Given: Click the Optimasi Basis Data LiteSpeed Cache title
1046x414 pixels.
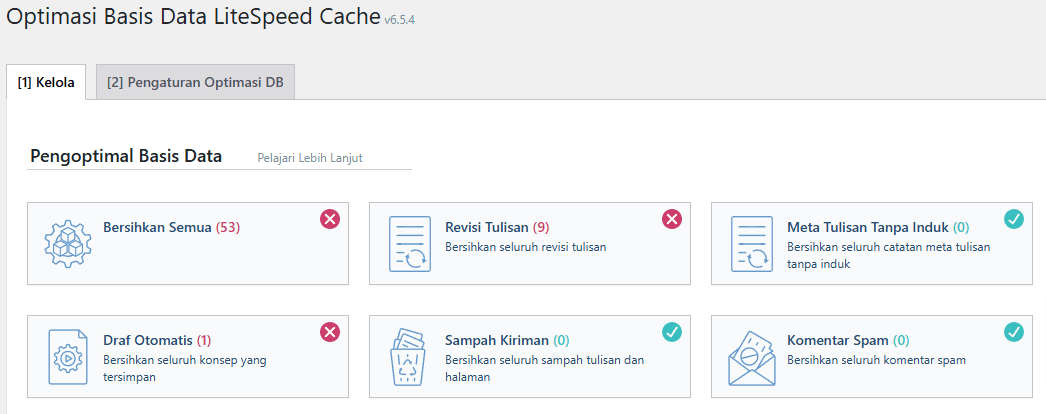Looking at the screenshot, I should 193,17.
